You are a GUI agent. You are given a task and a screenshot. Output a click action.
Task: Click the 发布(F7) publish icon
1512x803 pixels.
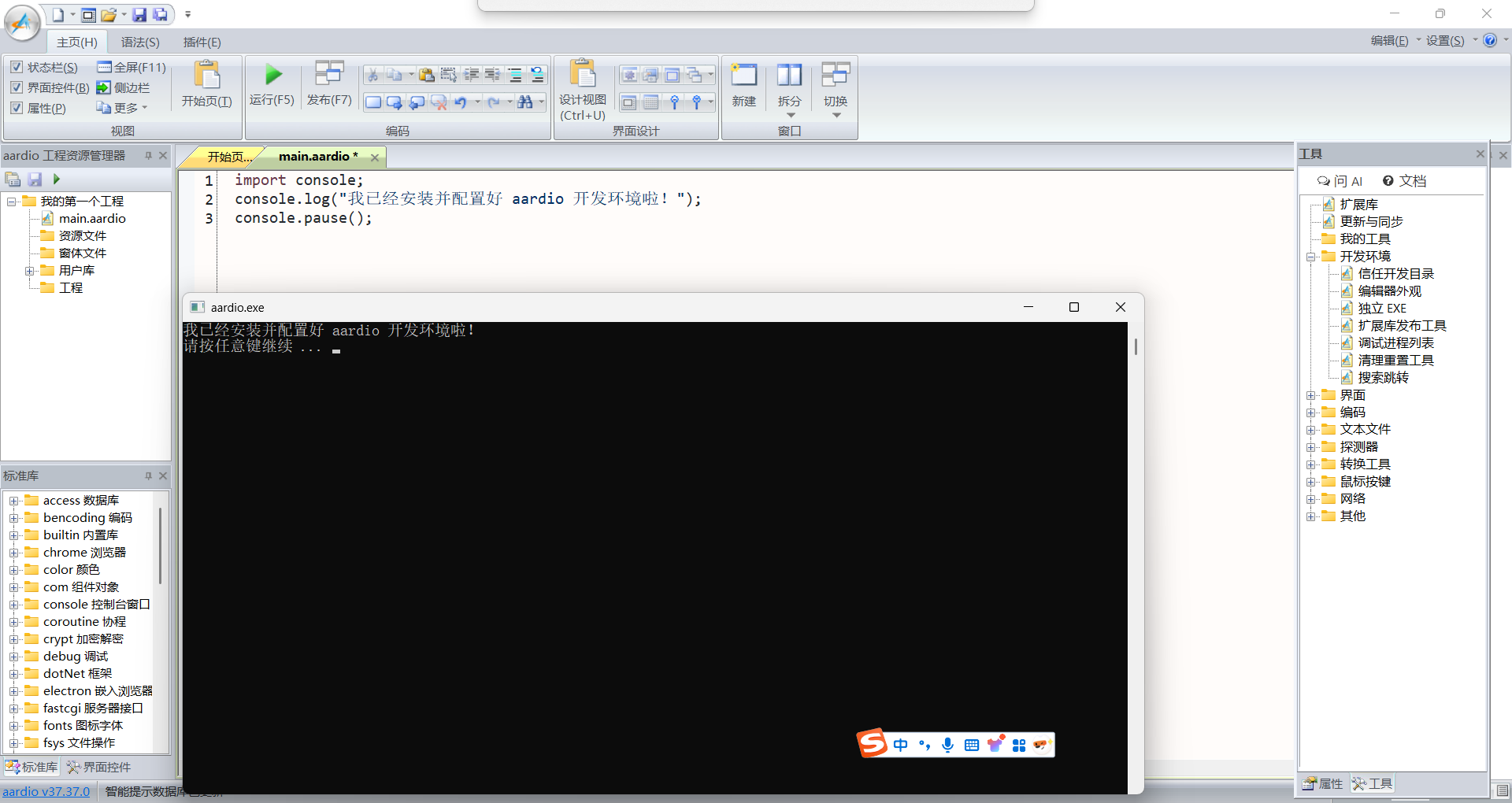click(329, 84)
